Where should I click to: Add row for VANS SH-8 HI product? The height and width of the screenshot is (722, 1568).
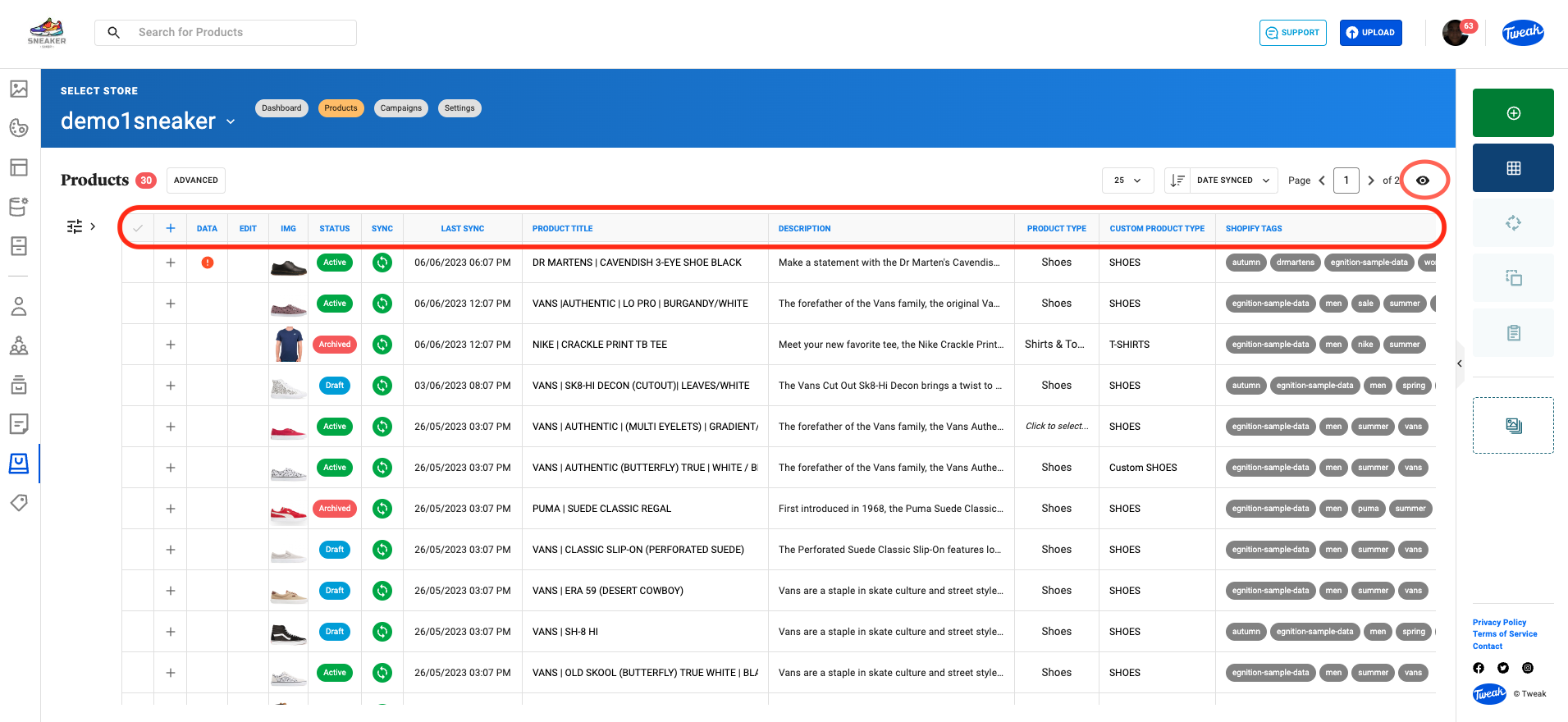pos(171,632)
